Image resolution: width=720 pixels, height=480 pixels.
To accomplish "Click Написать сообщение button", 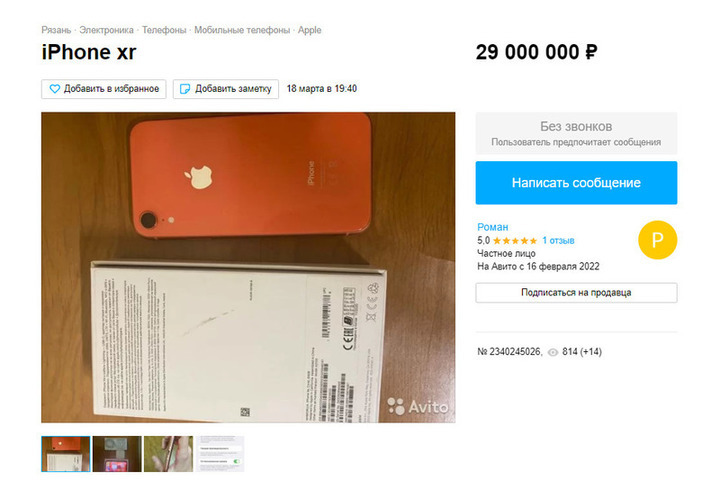I will pyautogui.click(x=576, y=182).
